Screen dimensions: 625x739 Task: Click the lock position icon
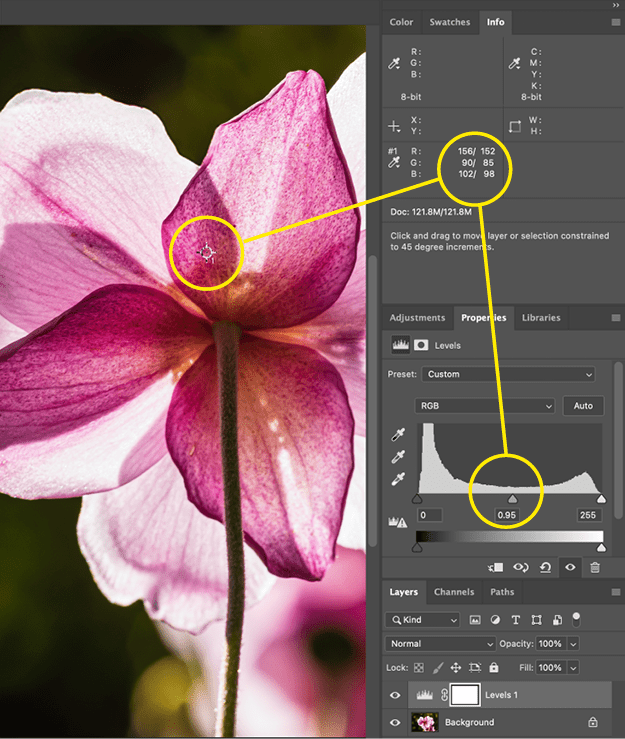pos(455,667)
